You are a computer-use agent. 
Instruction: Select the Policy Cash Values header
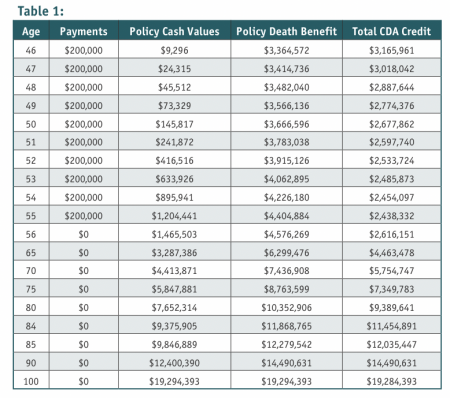point(174,31)
